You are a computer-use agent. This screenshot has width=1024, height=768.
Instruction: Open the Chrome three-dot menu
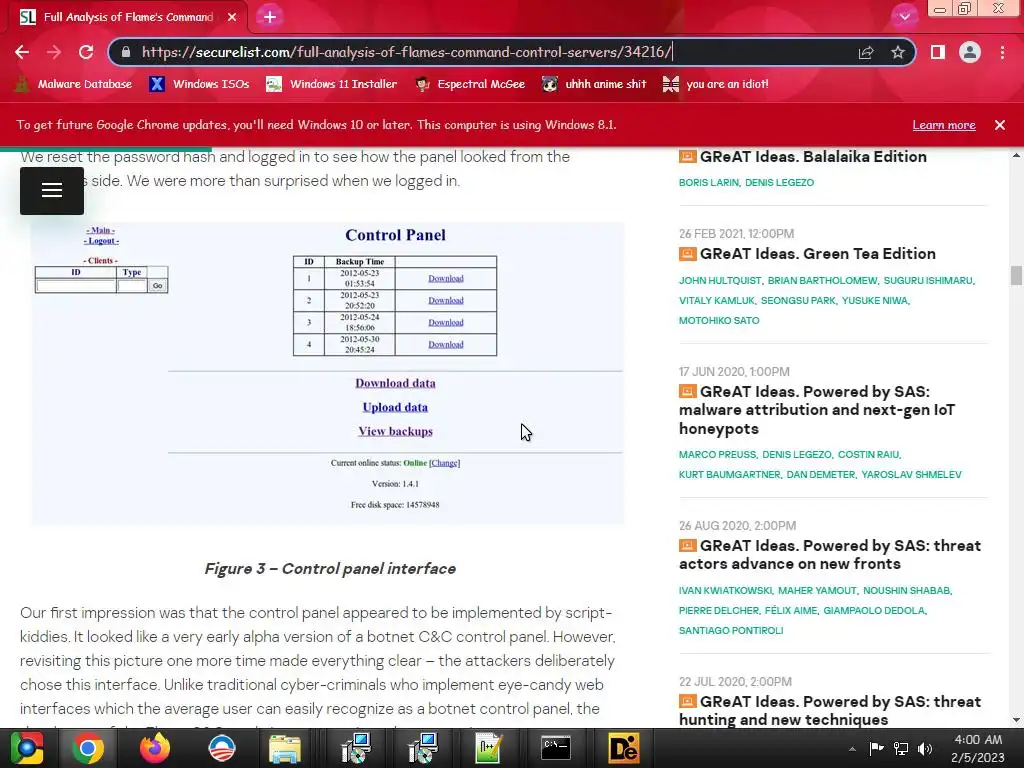pos(1002,52)
